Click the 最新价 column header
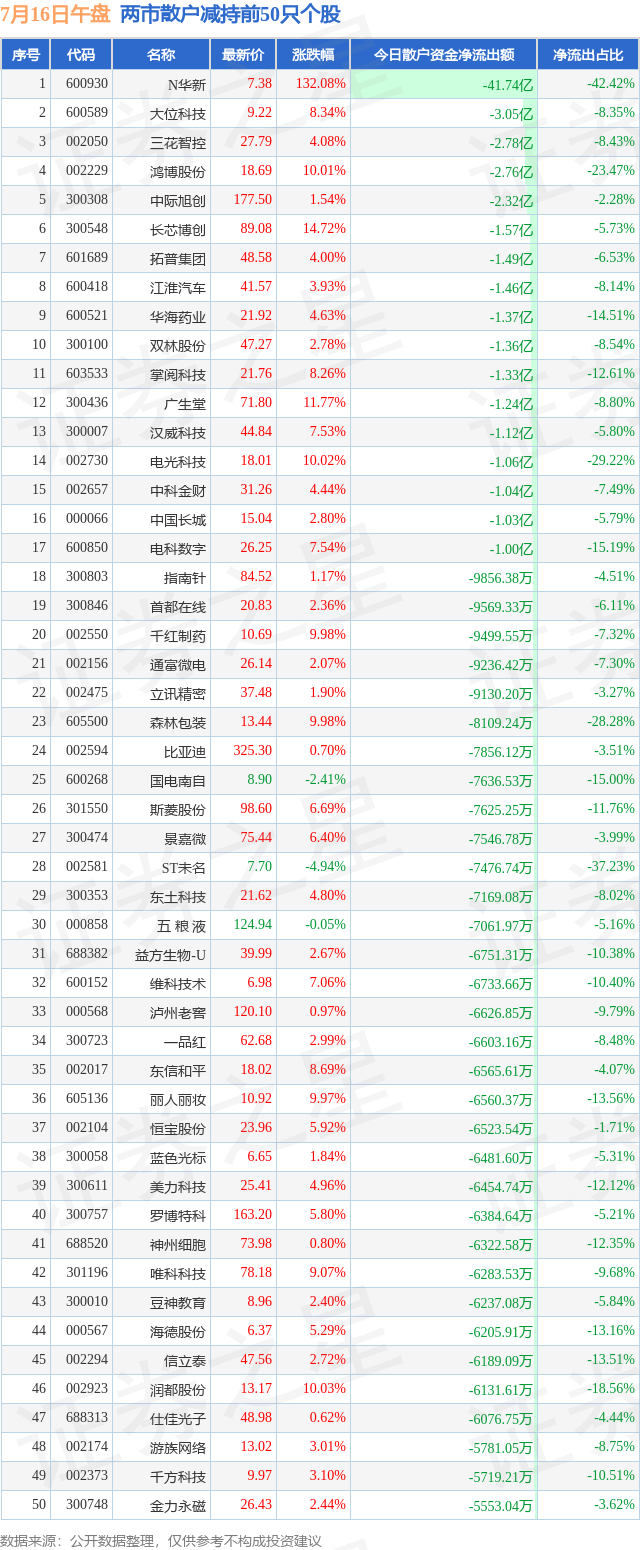The image size is (640, 1550). pyautogui.click(x=243, y=55)
